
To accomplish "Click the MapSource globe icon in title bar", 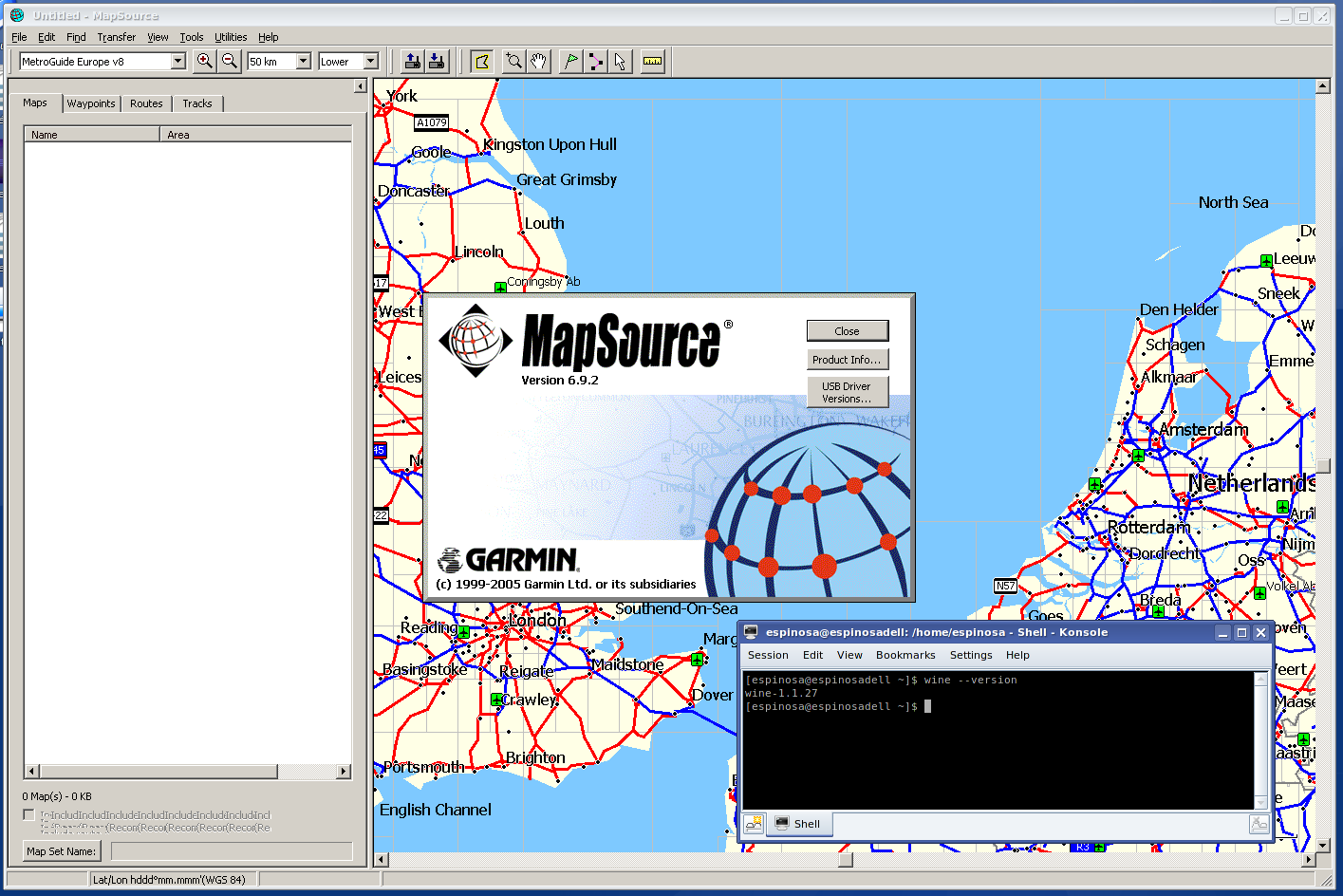I will 17,15.
